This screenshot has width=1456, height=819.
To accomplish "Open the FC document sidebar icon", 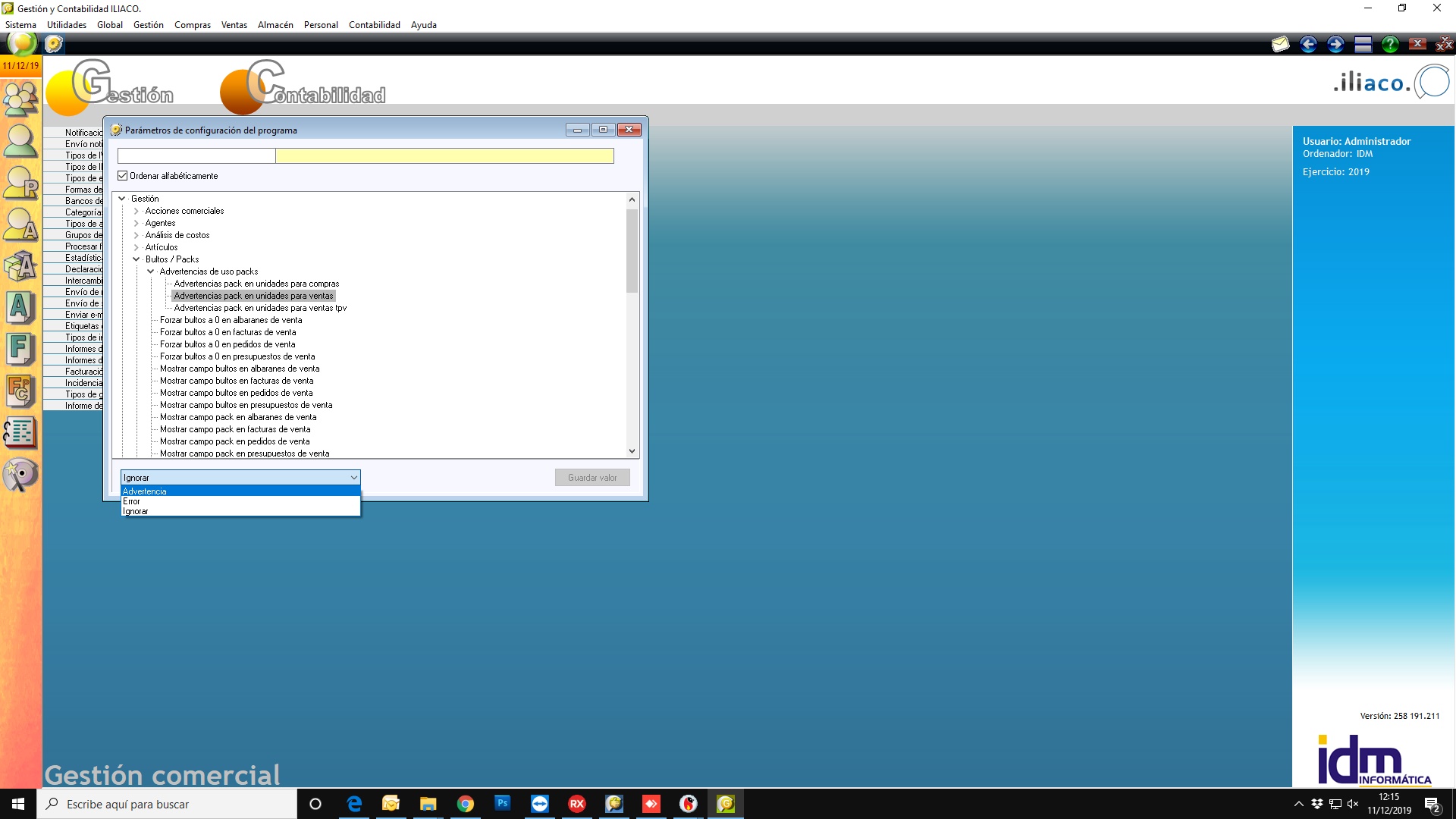I will 21,391.
